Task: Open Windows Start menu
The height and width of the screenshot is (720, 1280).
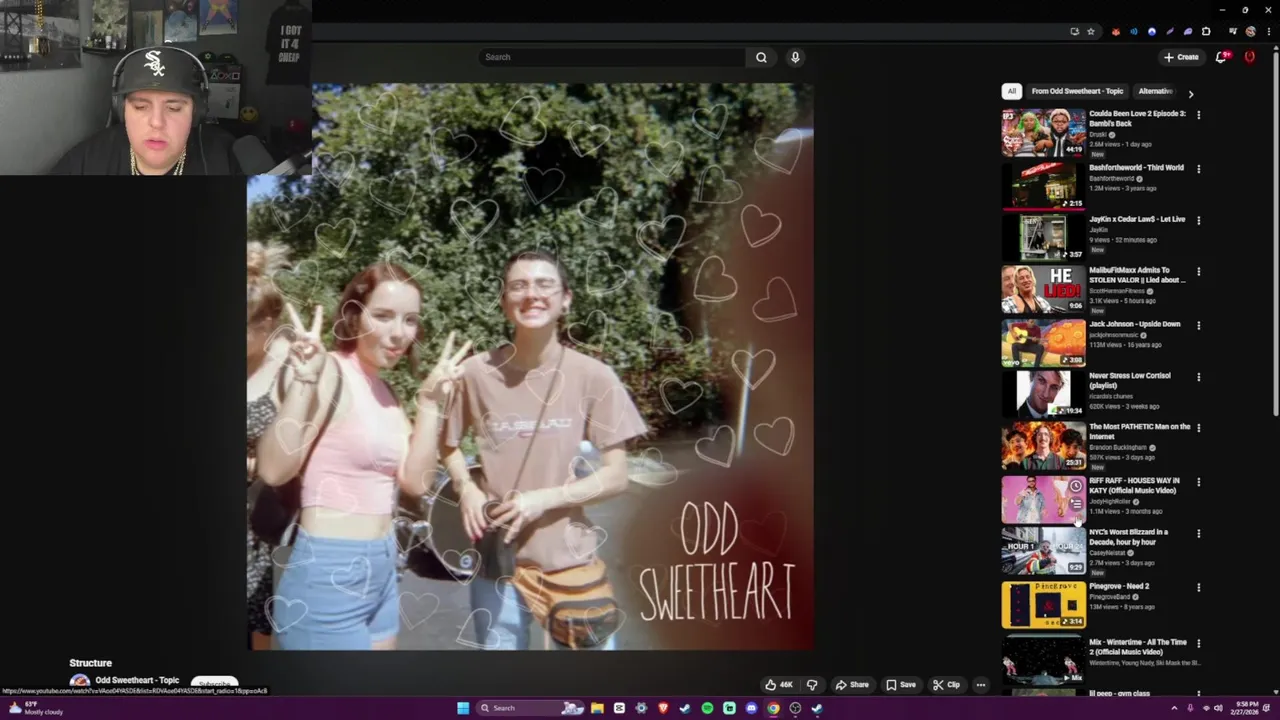Action: 463,708
